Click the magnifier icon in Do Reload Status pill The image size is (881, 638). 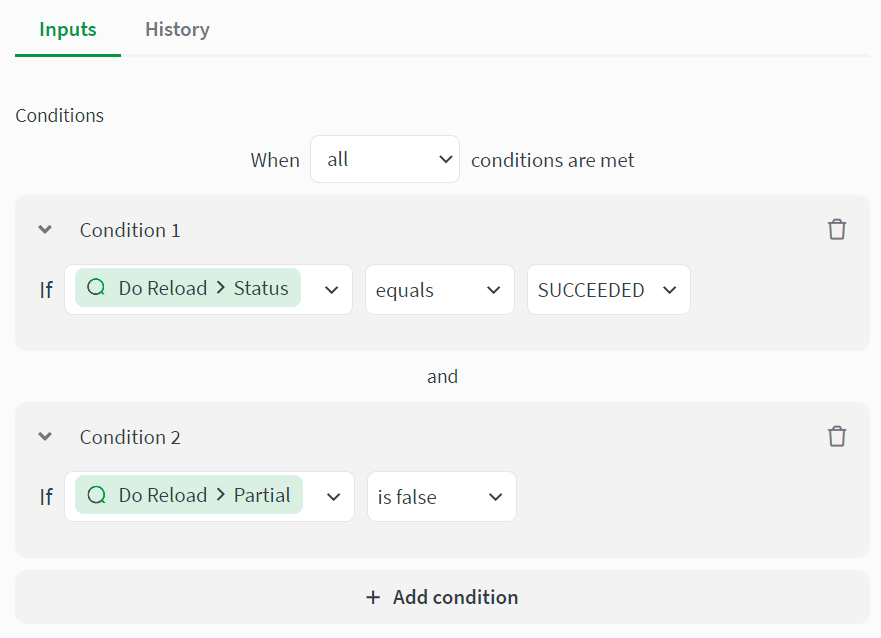point(95,288)
